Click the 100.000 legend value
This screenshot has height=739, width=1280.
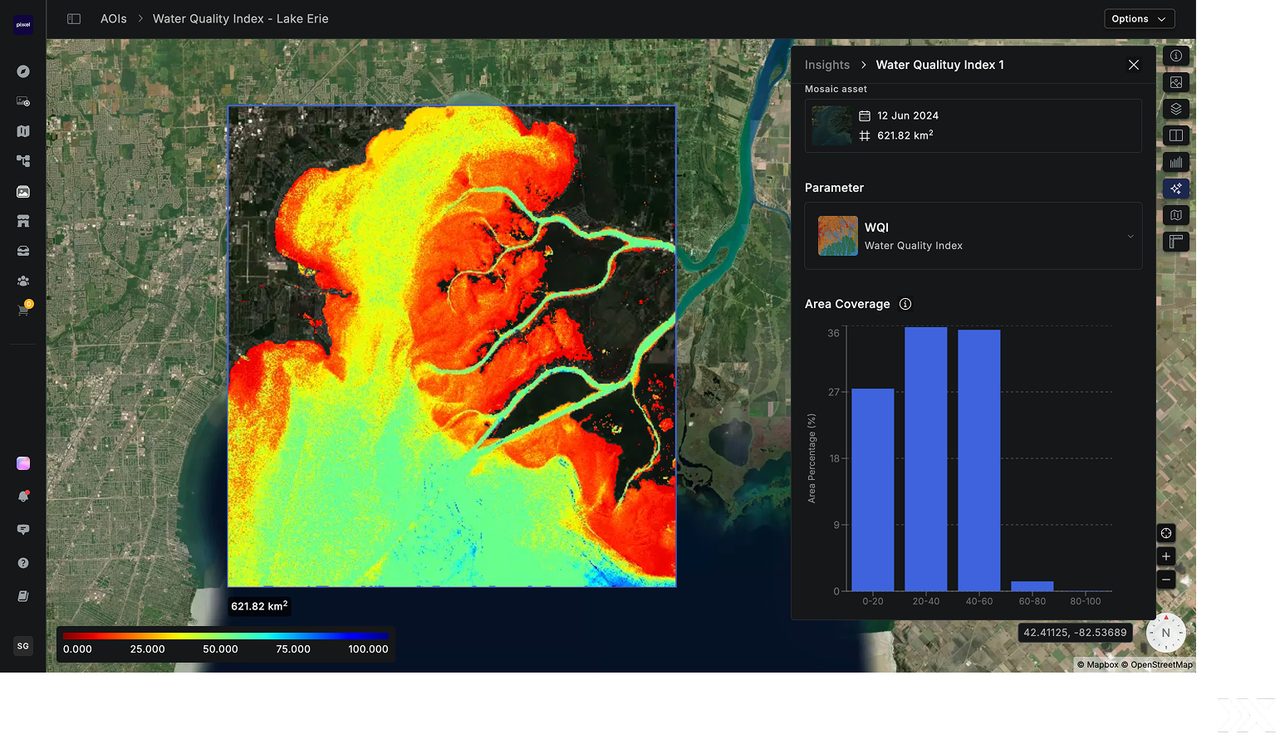(368, 649)
